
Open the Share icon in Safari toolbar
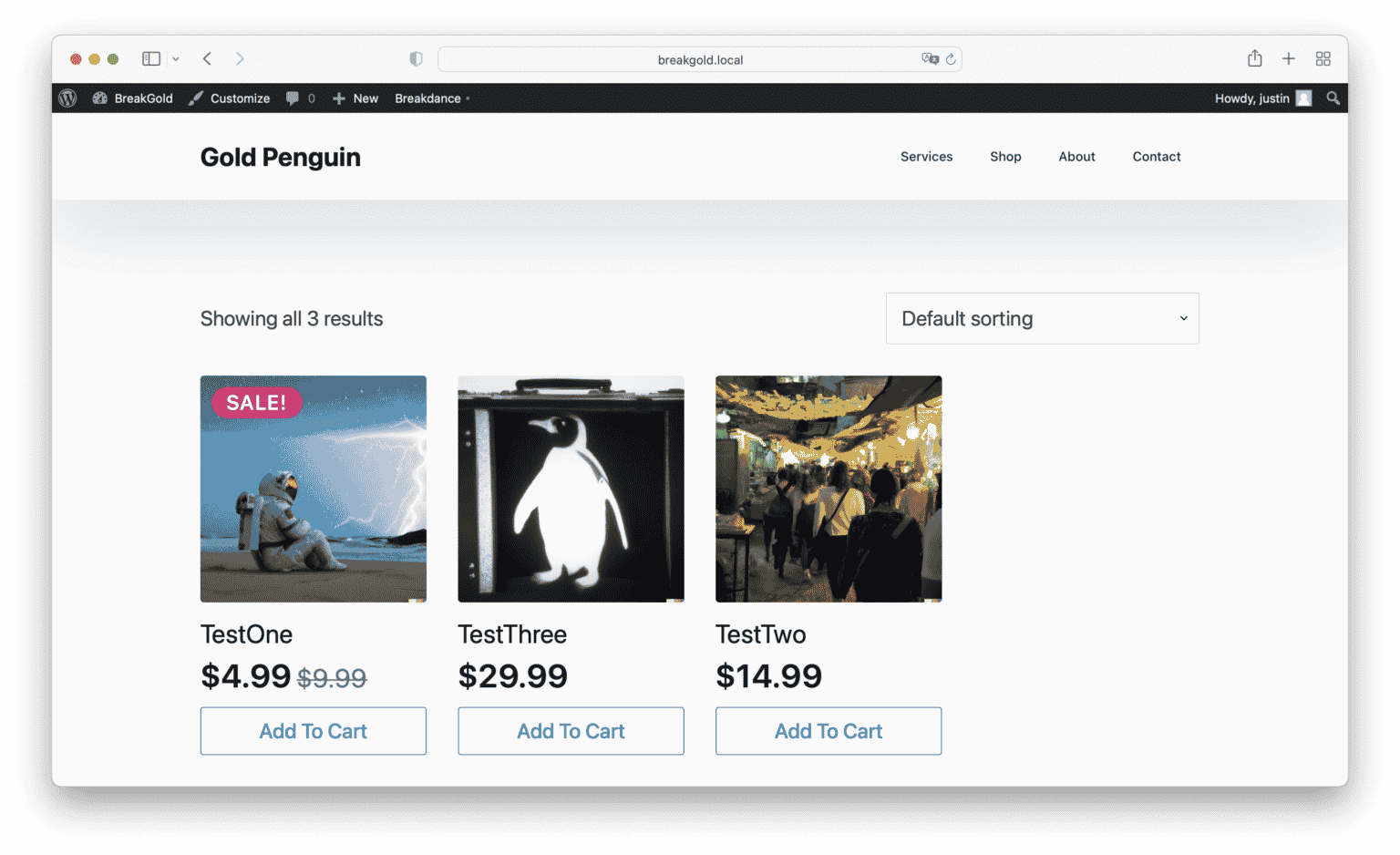1255,58
